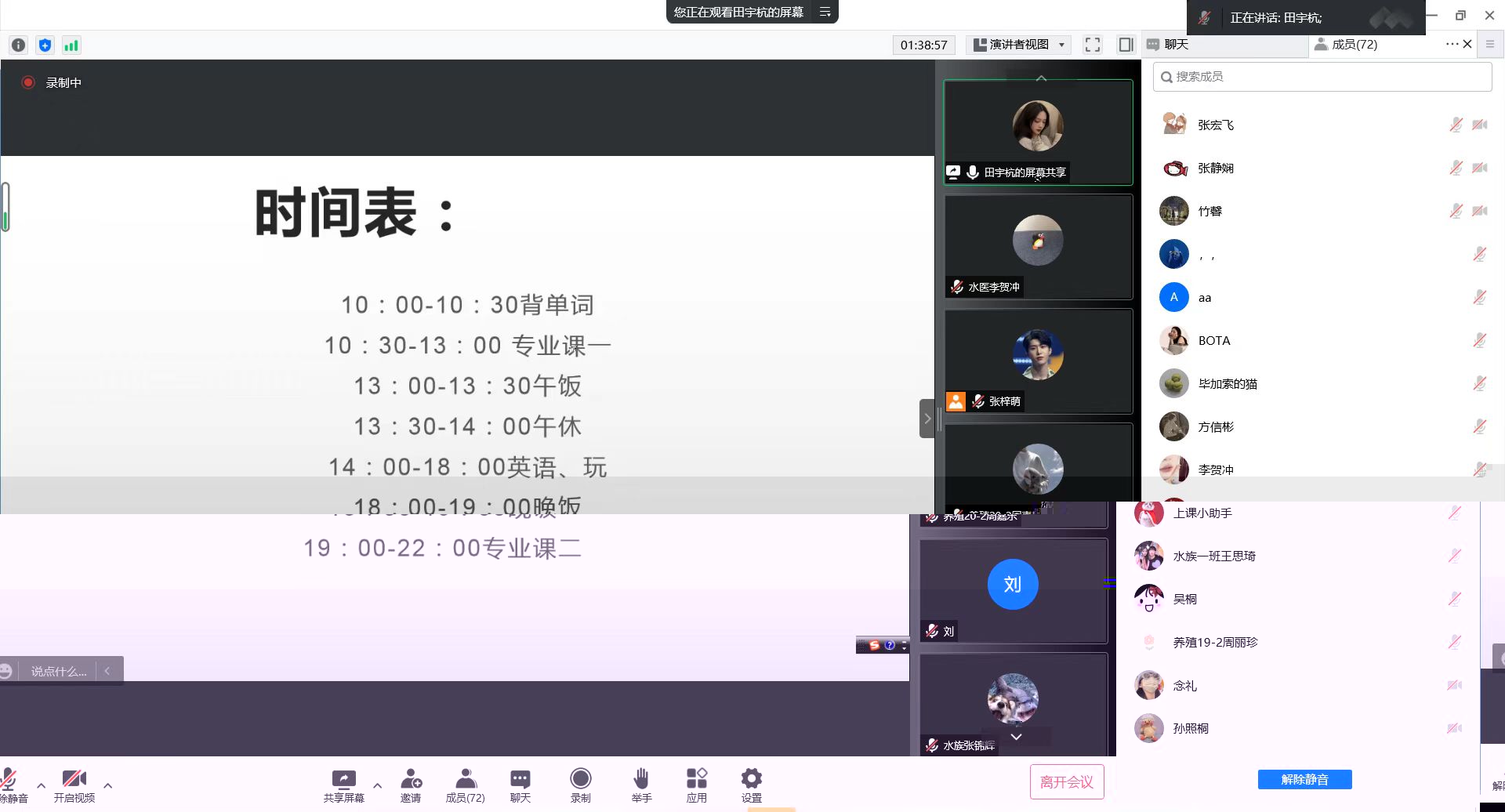This screenshot has width=1505, height=812.
Task: Toggle 方信彬's muted microphone icon
Action: (1480, 426)
